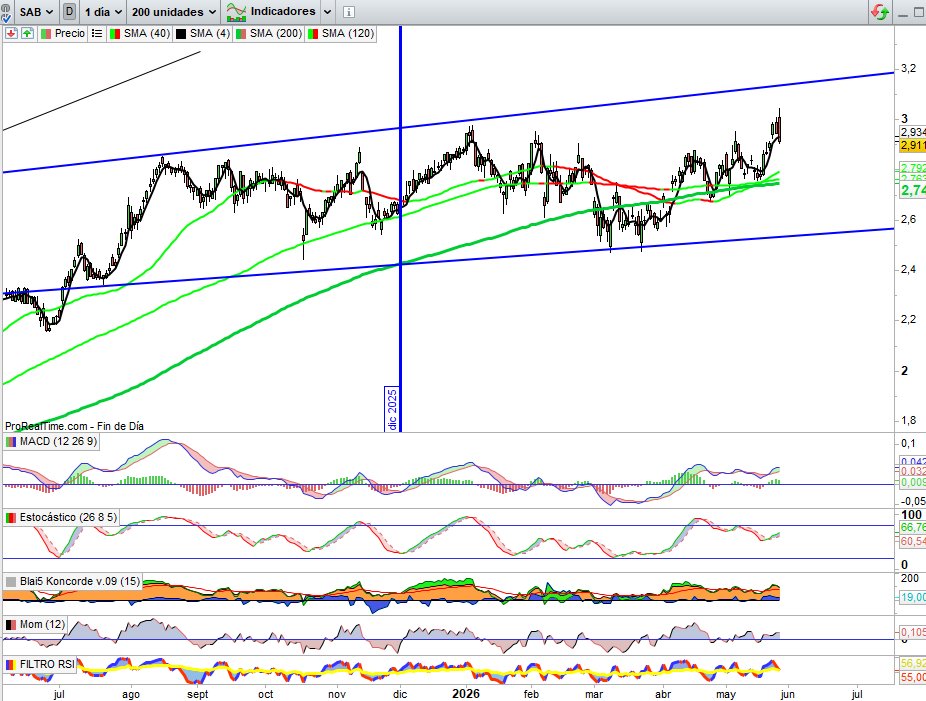Click the red-green refresh arrows icon
Viewport: 926px width, 701px height.
click(880, 12)
